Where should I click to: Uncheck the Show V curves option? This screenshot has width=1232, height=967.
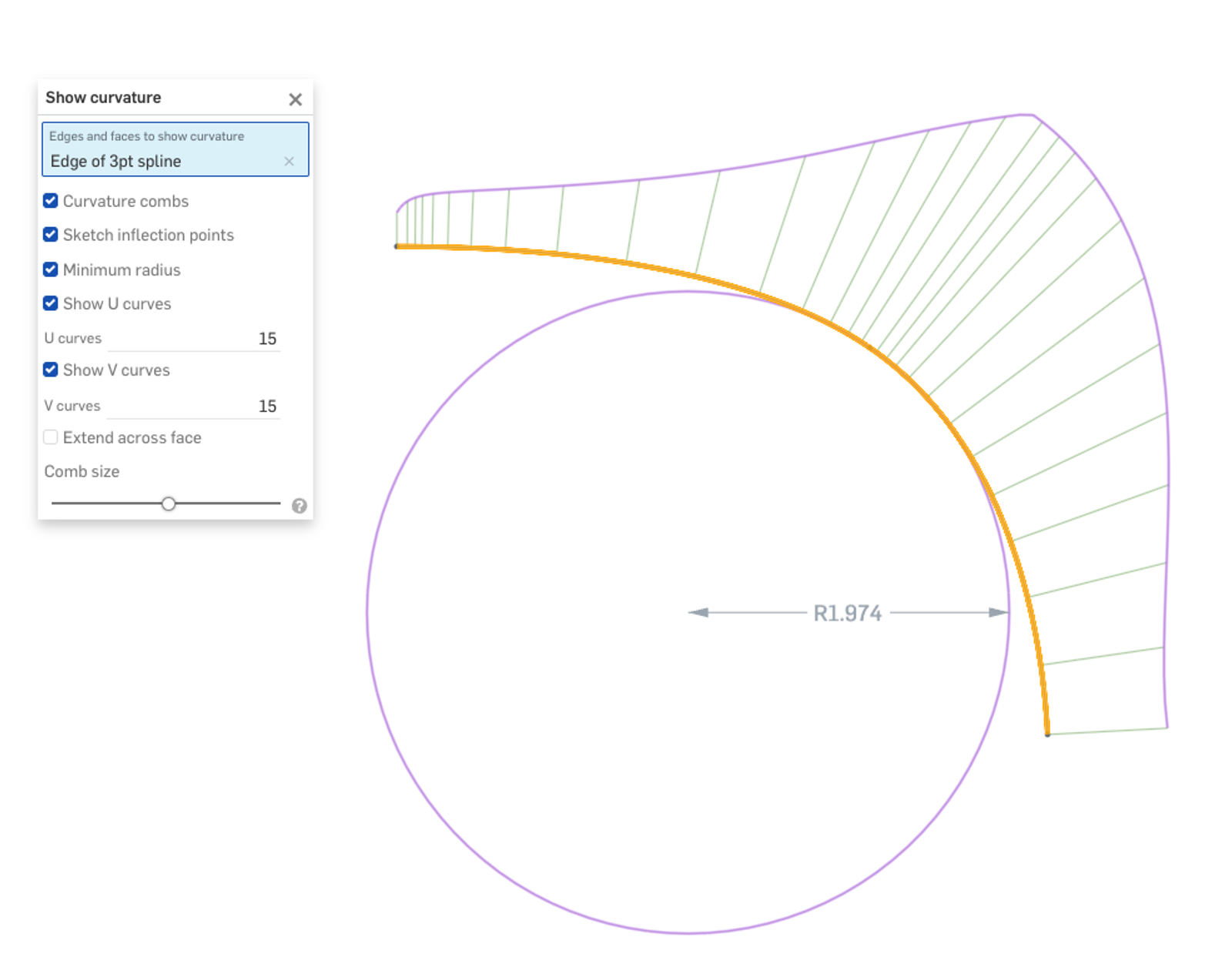click(50, 370)
